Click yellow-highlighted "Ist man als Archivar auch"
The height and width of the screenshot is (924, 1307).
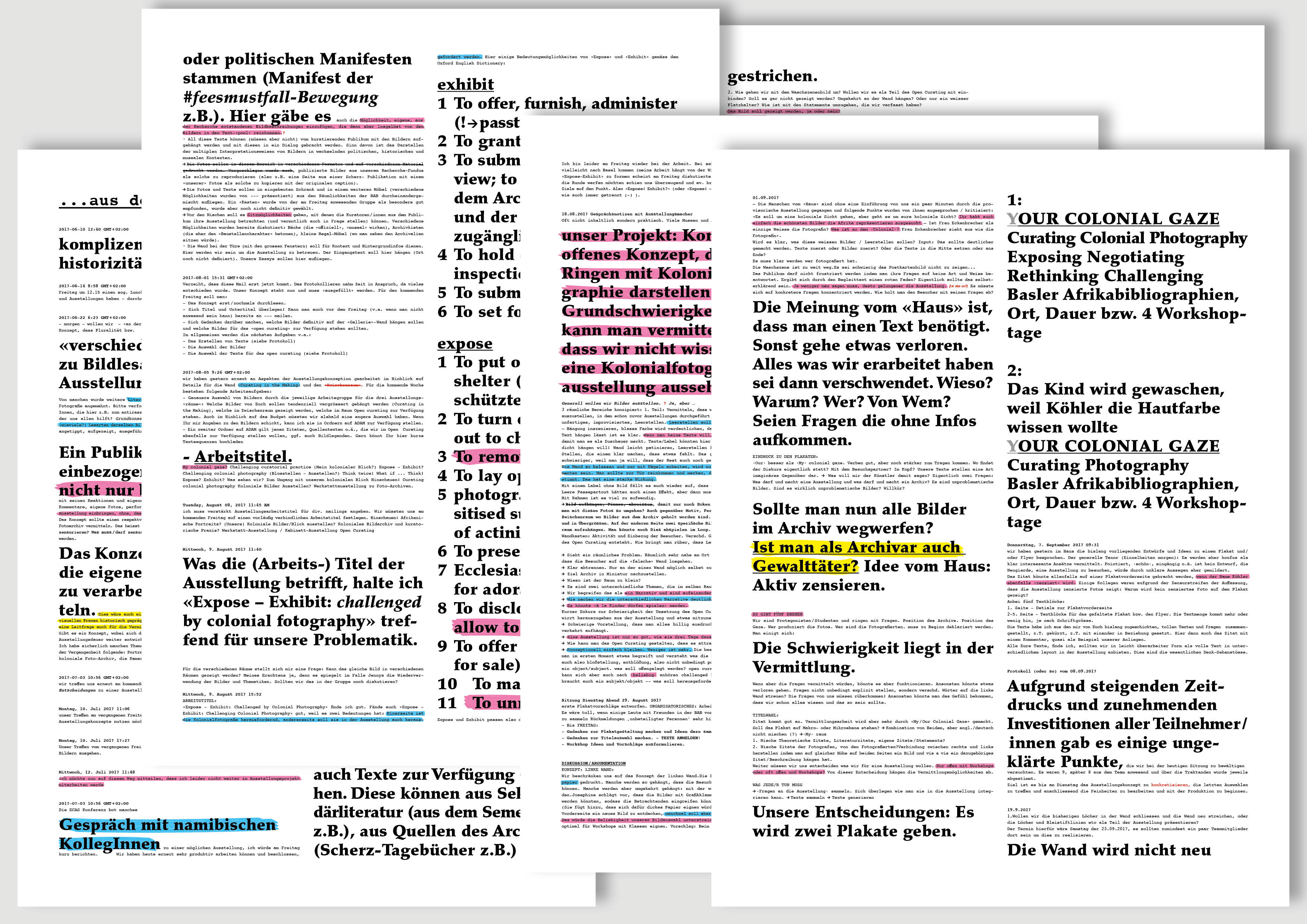click(856, 548)
